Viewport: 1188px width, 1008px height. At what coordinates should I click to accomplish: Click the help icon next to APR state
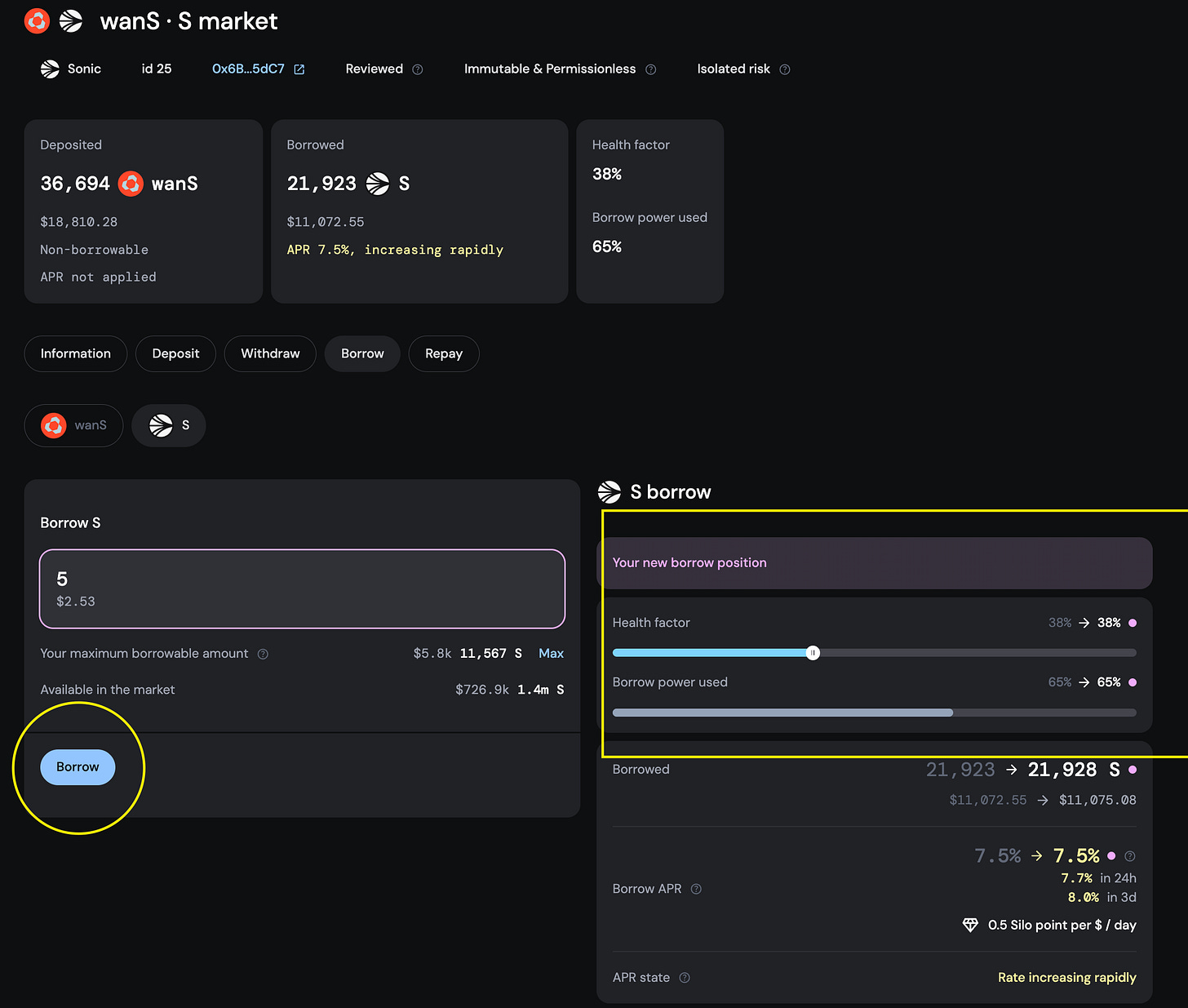coord(685,978)
